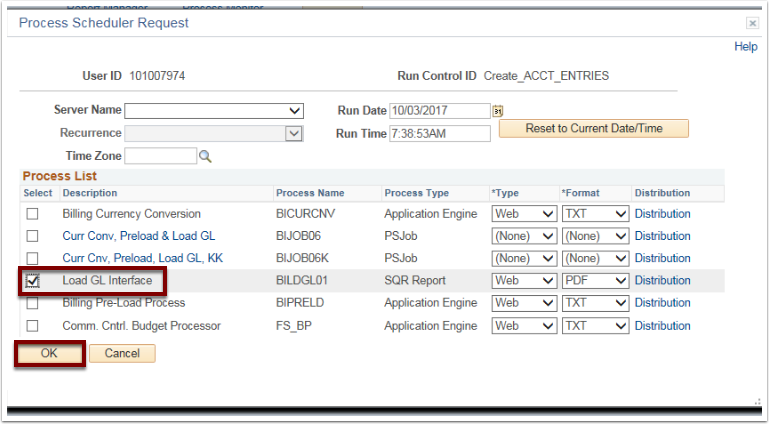Change Format dropdown for BICURCNV row
769x424 pixels.
pyautogui.click(x=595, y=214)
